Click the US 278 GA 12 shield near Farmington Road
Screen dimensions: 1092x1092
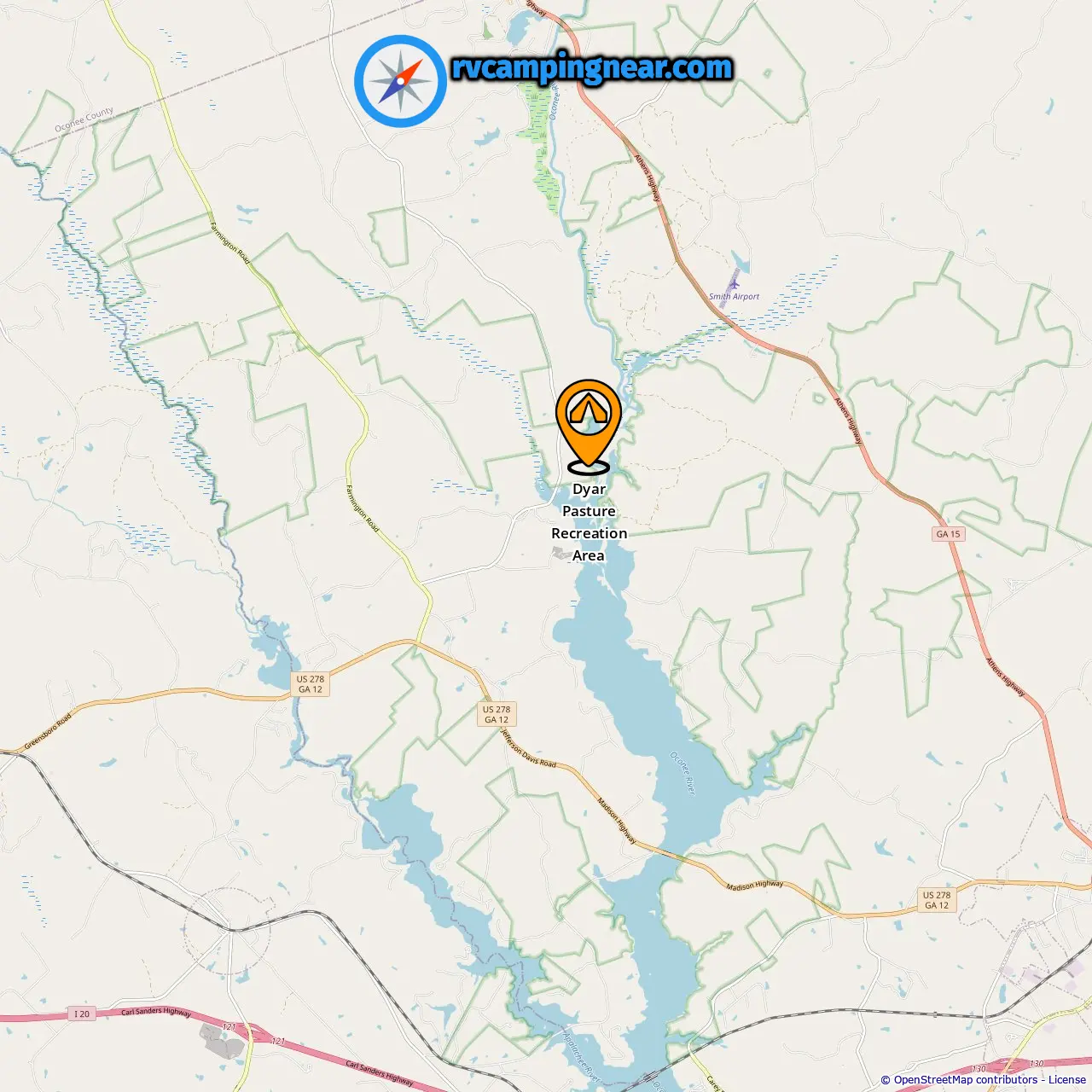[311, 684]
